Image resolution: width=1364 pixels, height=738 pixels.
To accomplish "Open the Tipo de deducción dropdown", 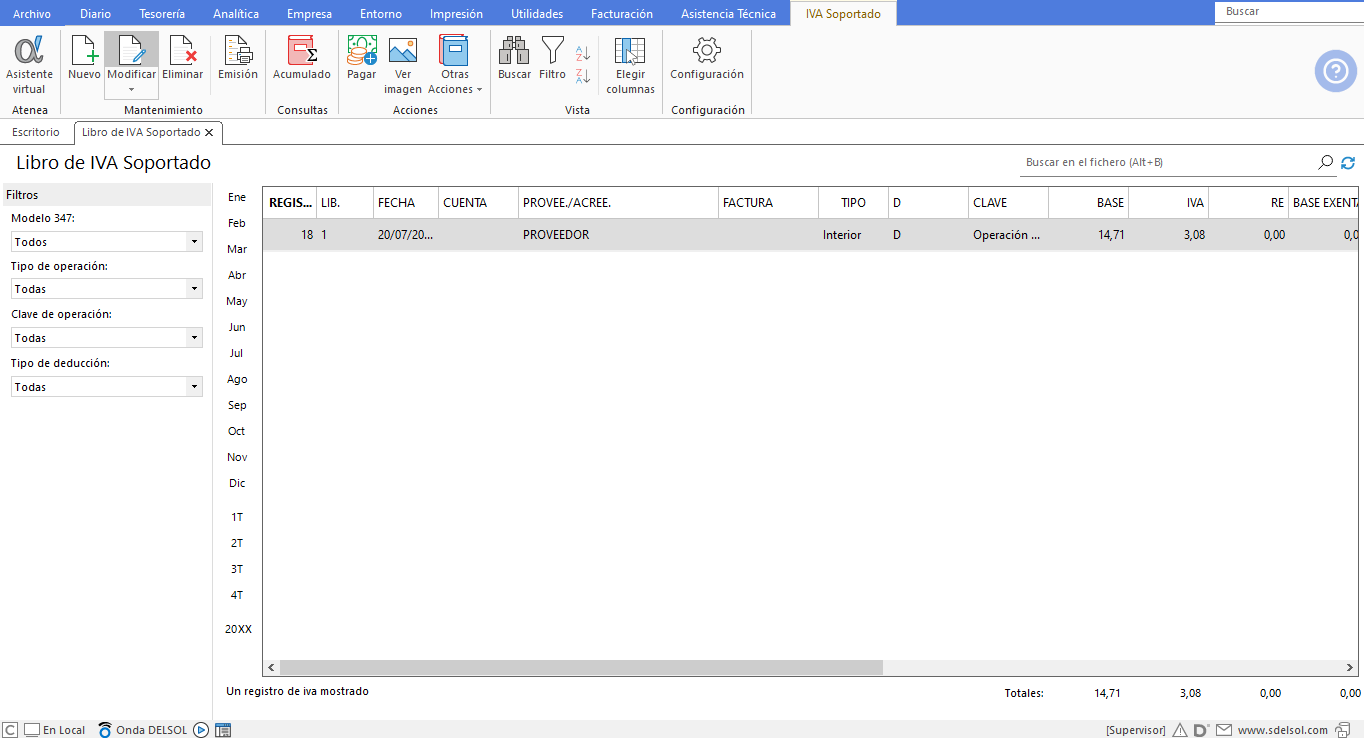I will [107, 387].
